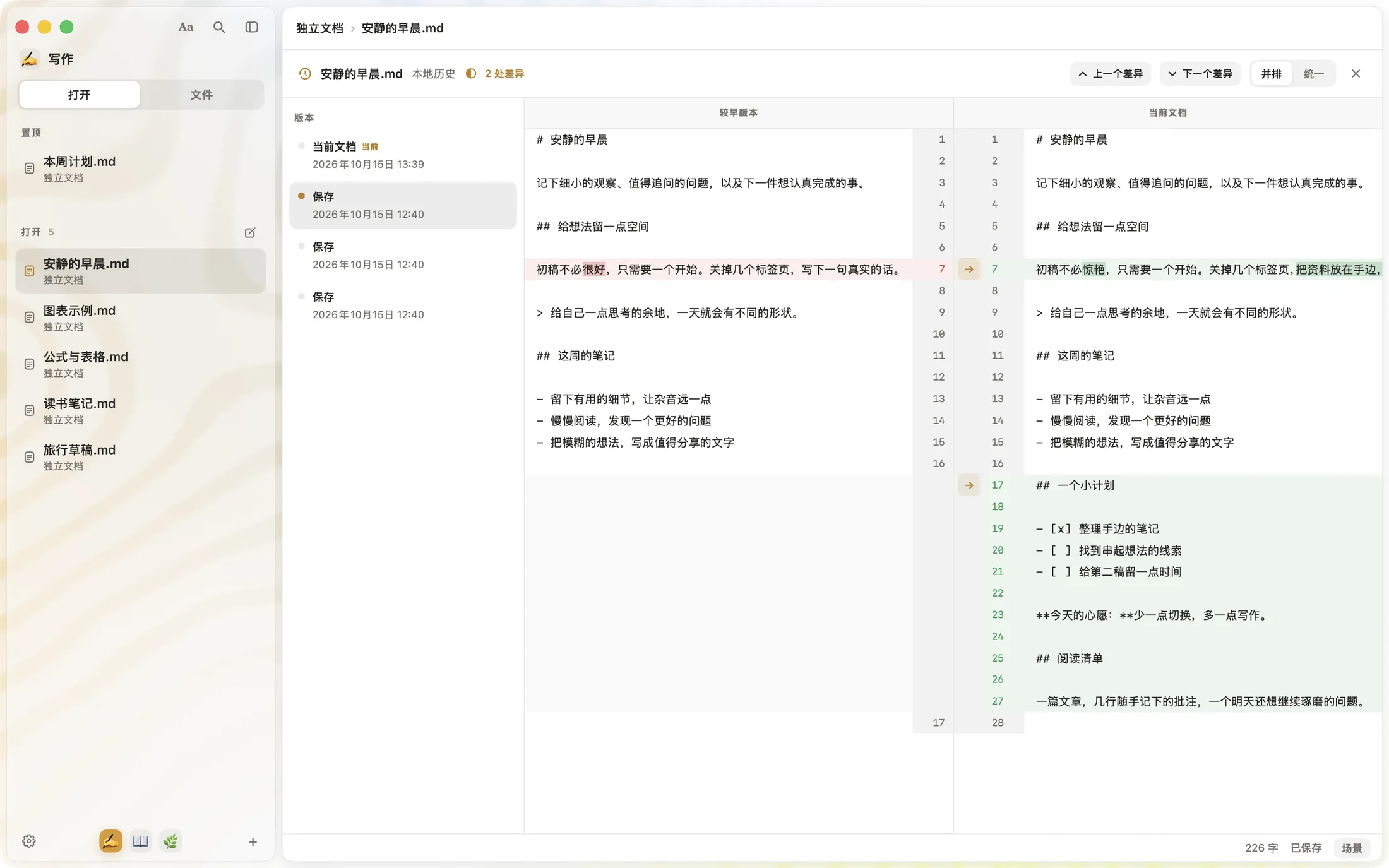Click the half-circle differences indicator icon

[x=471, y=74]
